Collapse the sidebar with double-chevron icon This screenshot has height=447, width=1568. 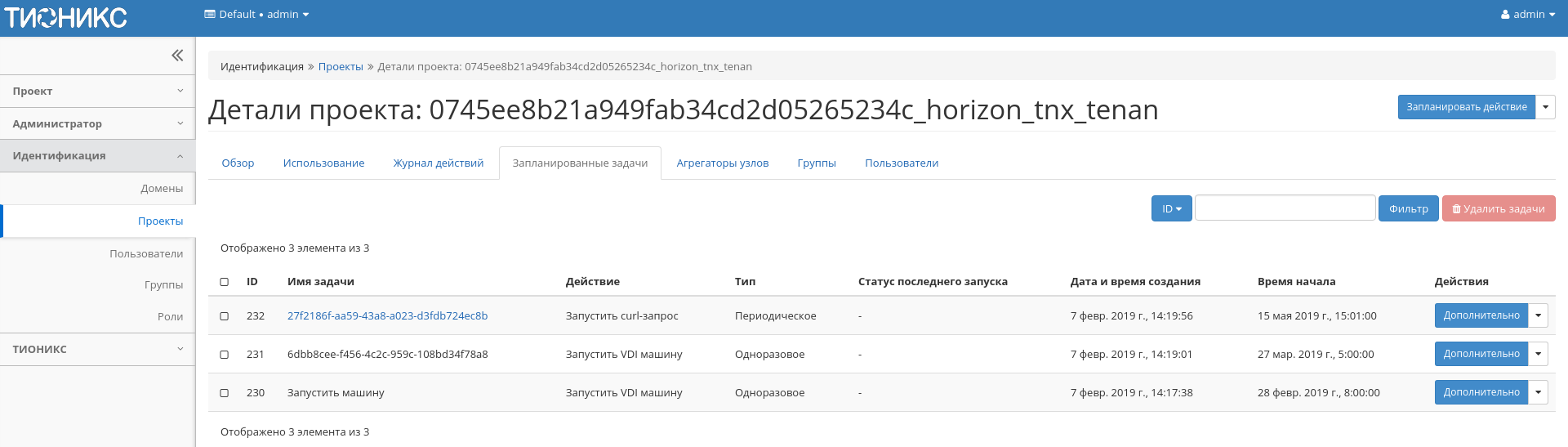pyautogui.click(x=176, y=56)
